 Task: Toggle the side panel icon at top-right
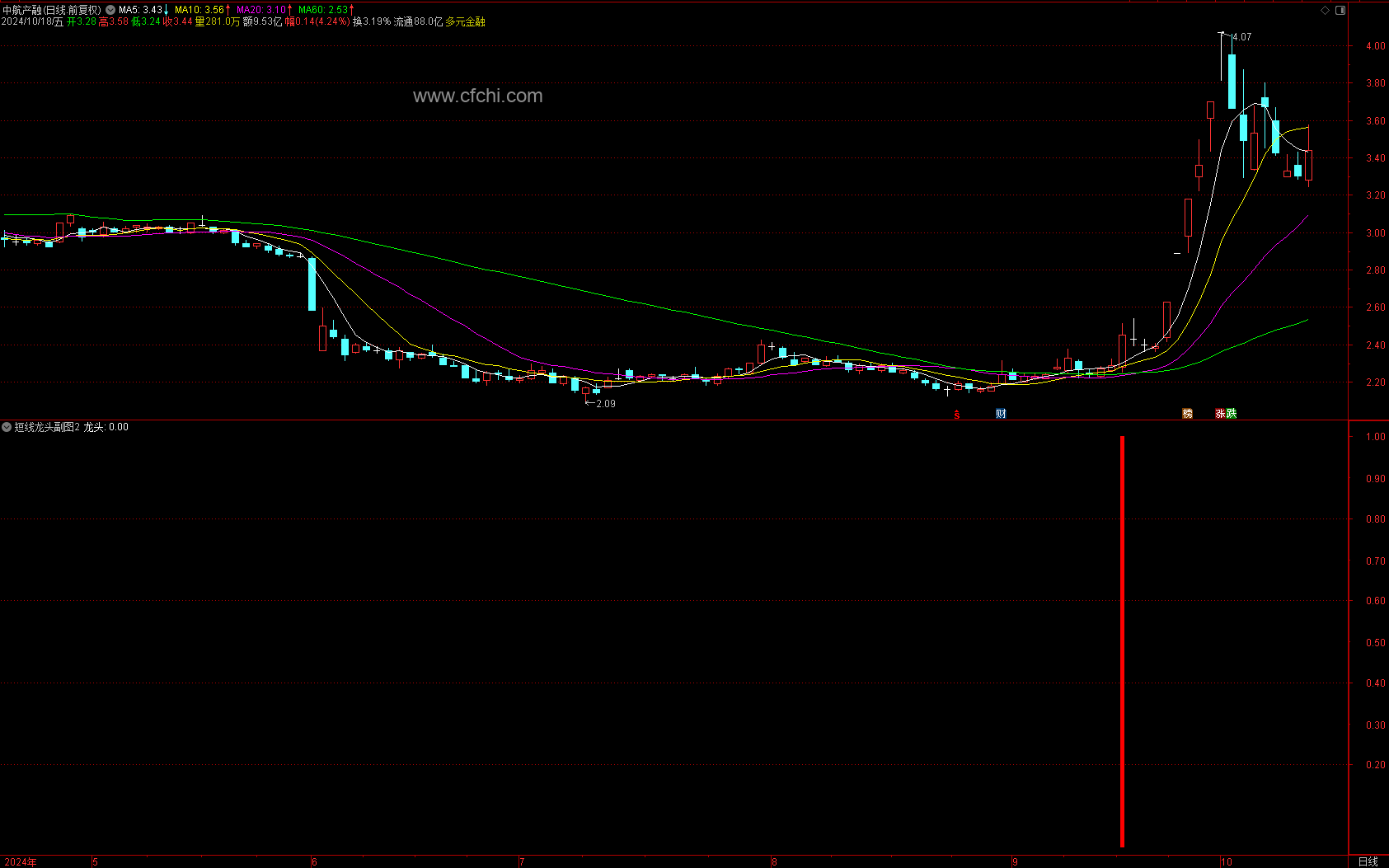[1340, 10]
